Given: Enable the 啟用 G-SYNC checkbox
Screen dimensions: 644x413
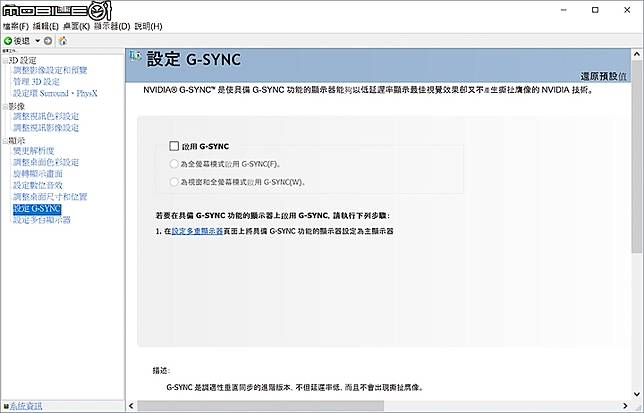Looking at the screenshot, I should pos(174,146).
